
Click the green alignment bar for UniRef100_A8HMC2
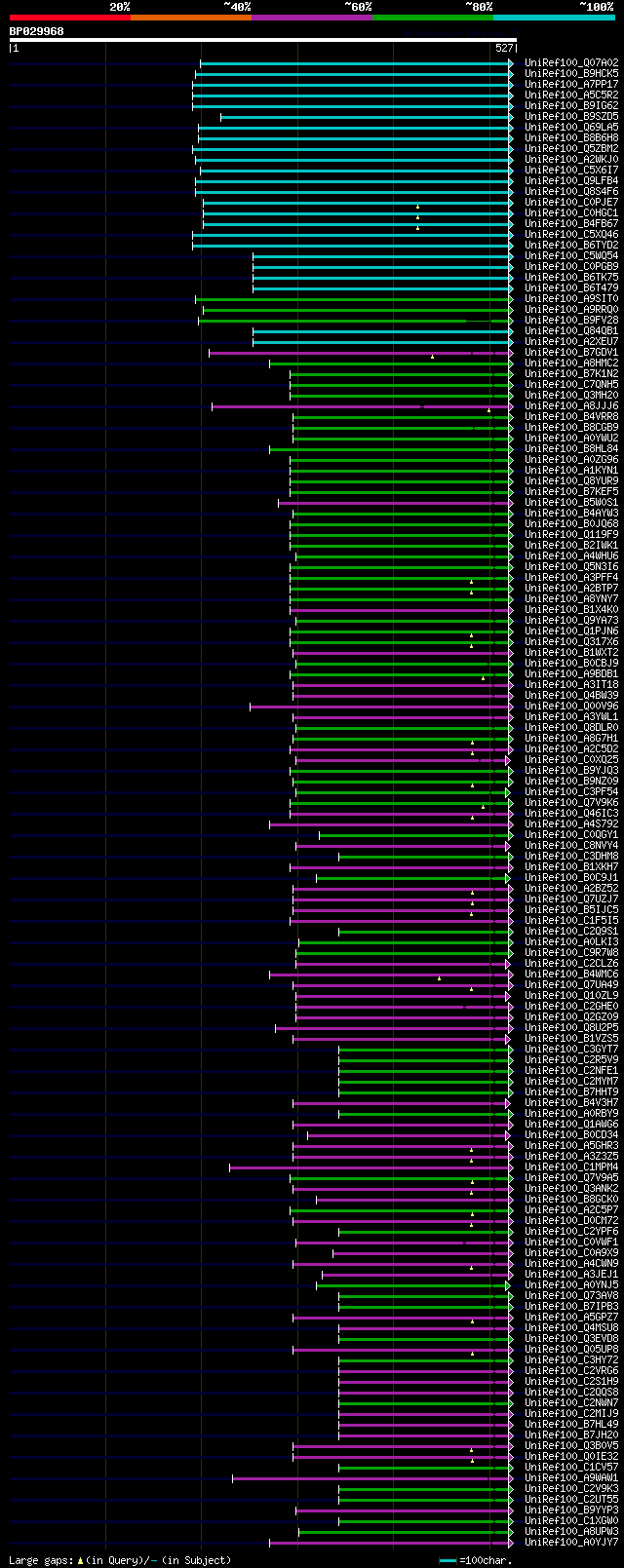[391, 363]
